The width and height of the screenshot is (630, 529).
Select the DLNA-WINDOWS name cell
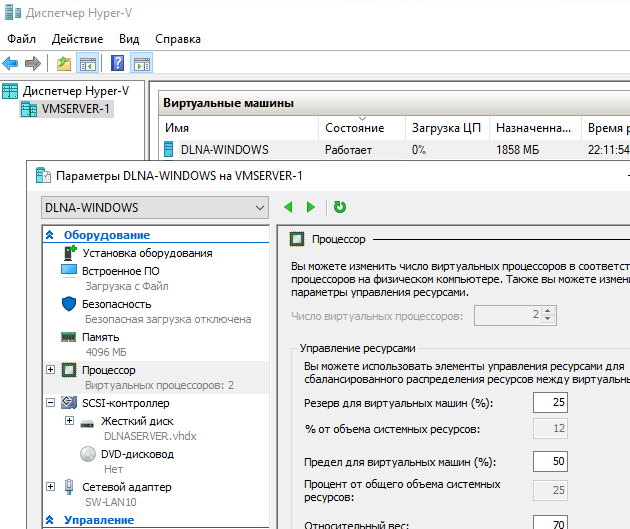(225, 150)
